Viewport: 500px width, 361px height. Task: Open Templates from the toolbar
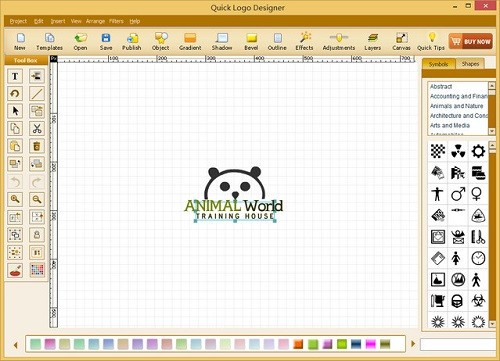point(49,41)
